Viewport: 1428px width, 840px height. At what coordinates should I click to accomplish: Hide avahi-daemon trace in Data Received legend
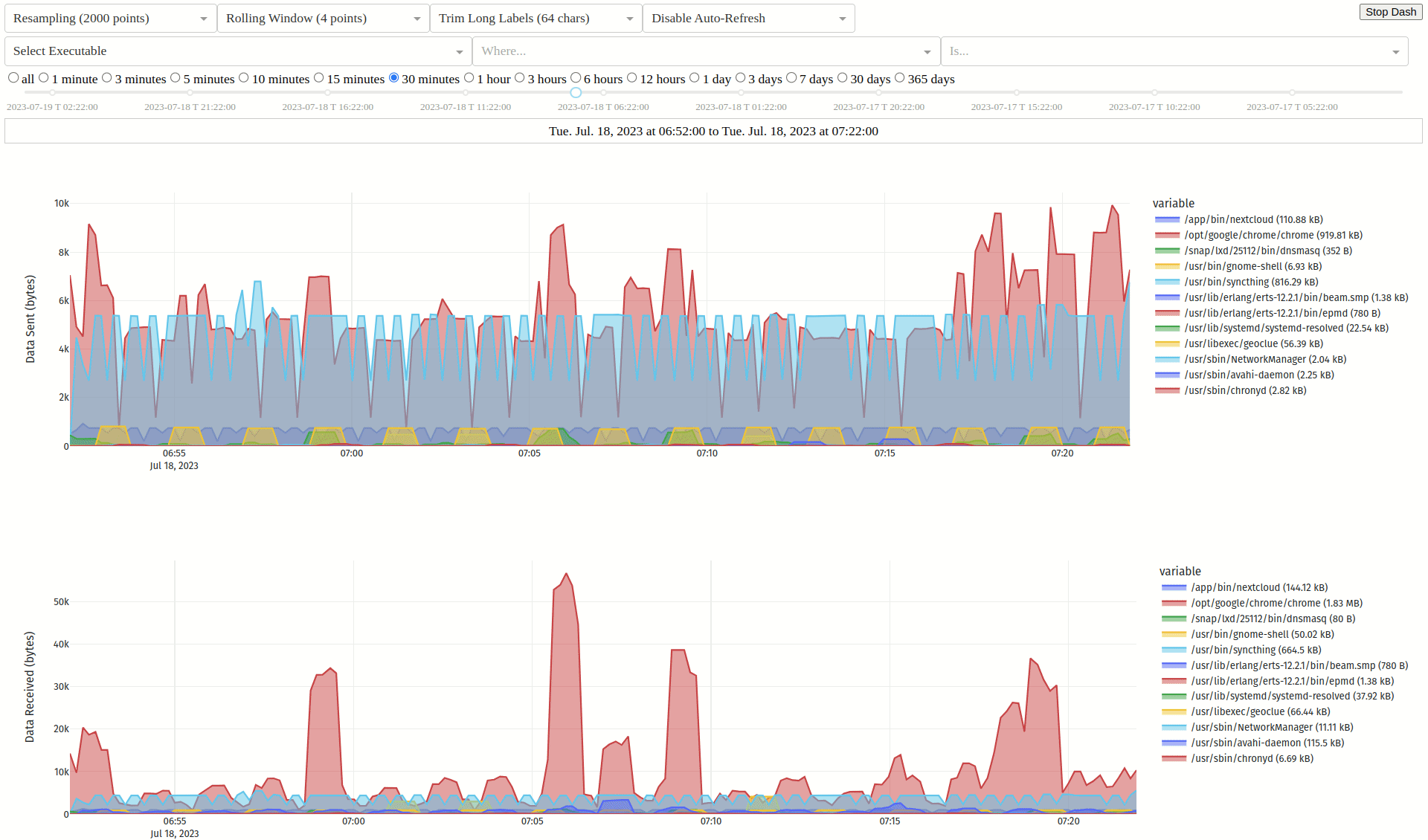(x=1267, y=743)
